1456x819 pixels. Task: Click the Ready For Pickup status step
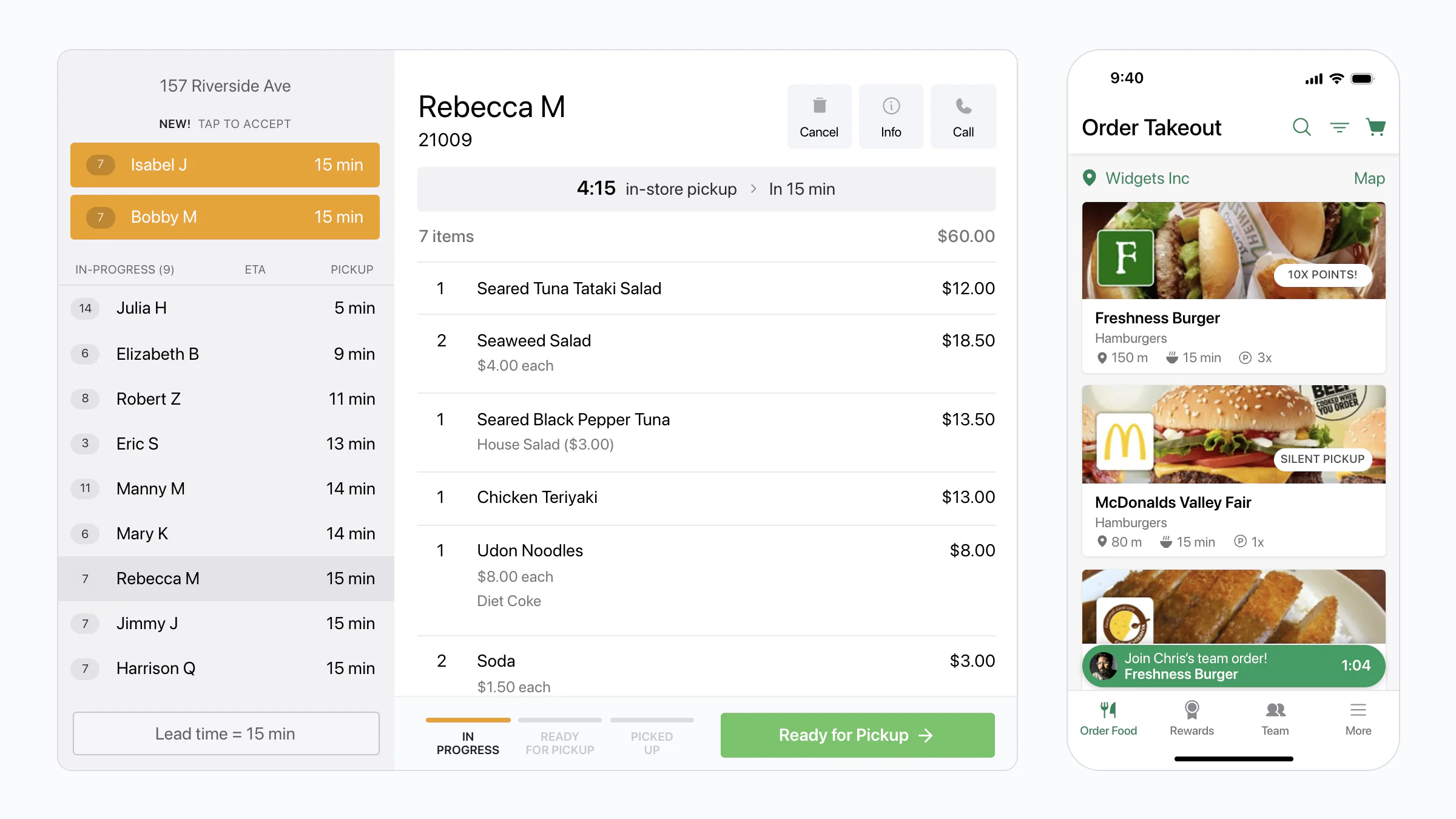(560, 737)
